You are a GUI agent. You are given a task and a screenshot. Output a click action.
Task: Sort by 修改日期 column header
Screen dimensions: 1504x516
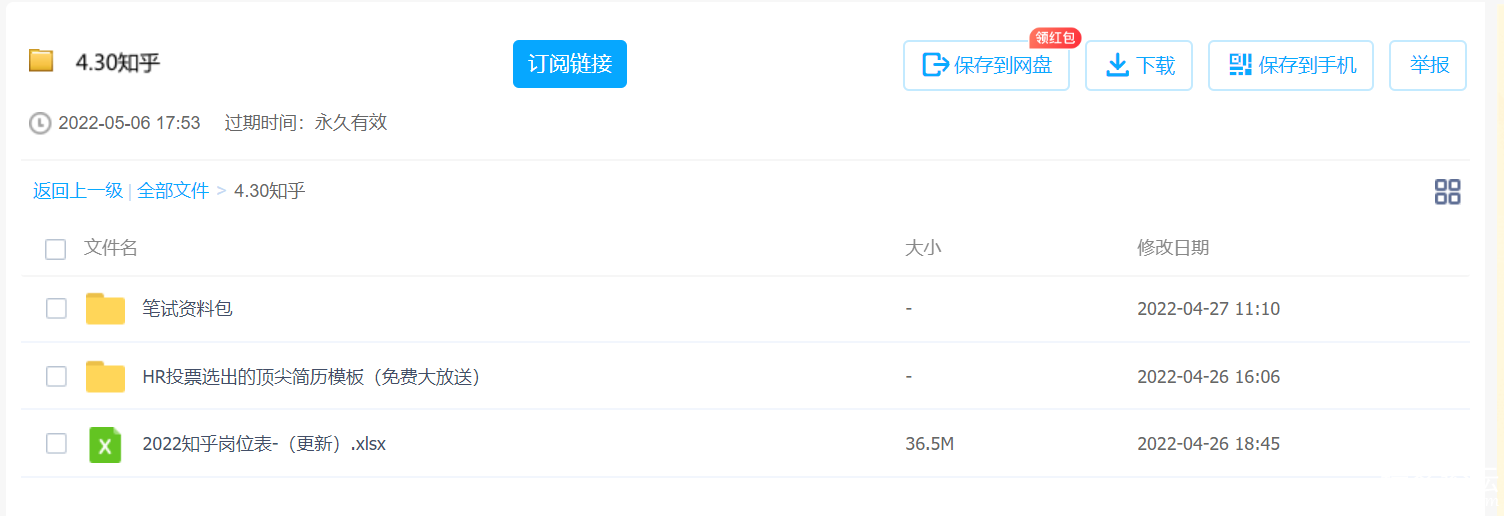click(x=1172, y=248)
